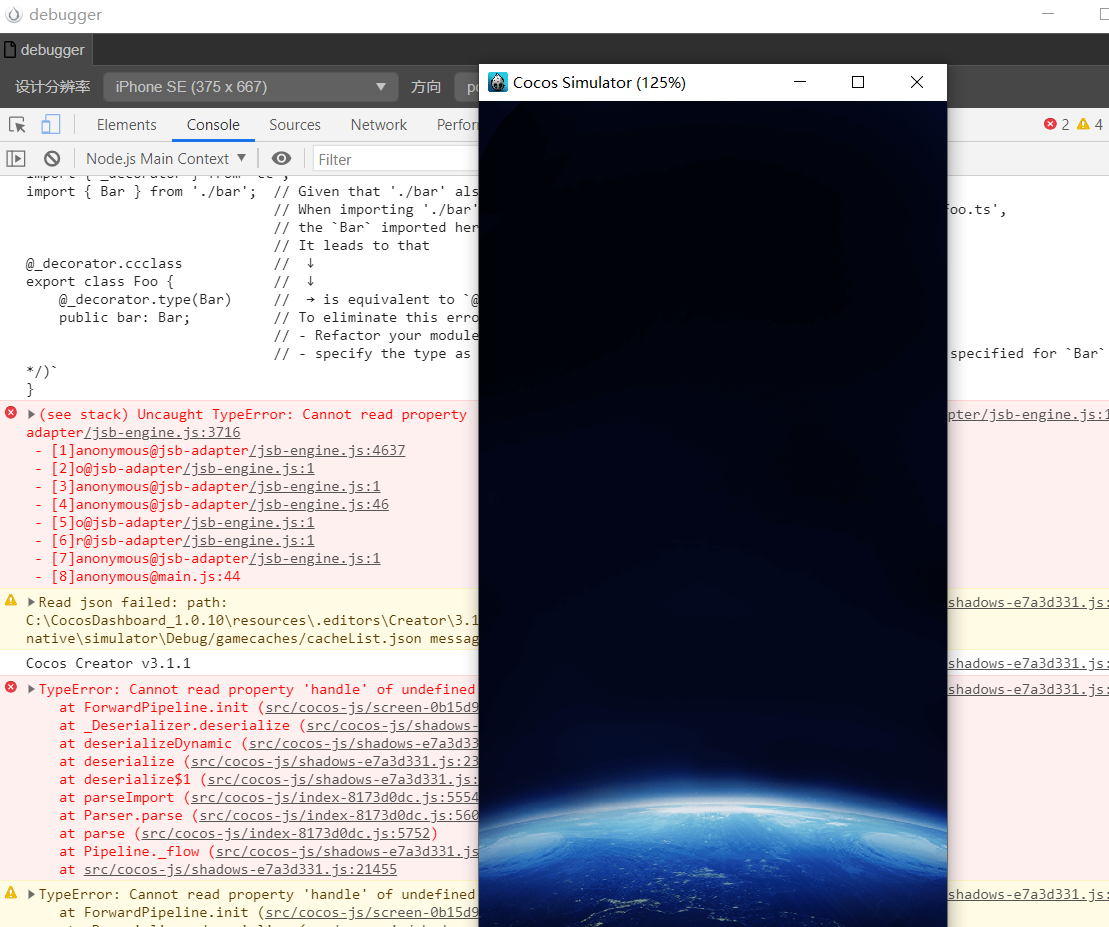1109x927 pixels.
Task: Open jsb-engine.js:4637 link in stack frame 1
Action: click(327, 450)
